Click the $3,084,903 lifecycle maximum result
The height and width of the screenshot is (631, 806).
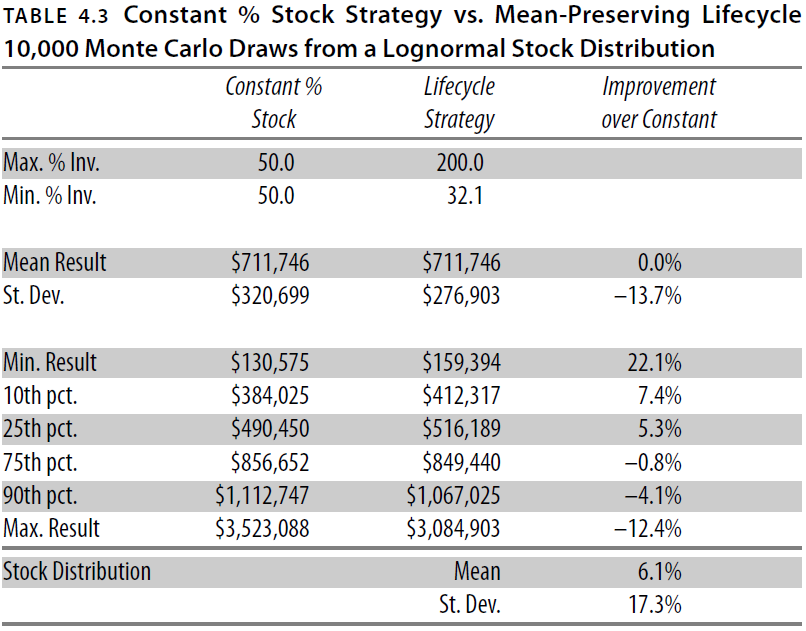[454, 528]
